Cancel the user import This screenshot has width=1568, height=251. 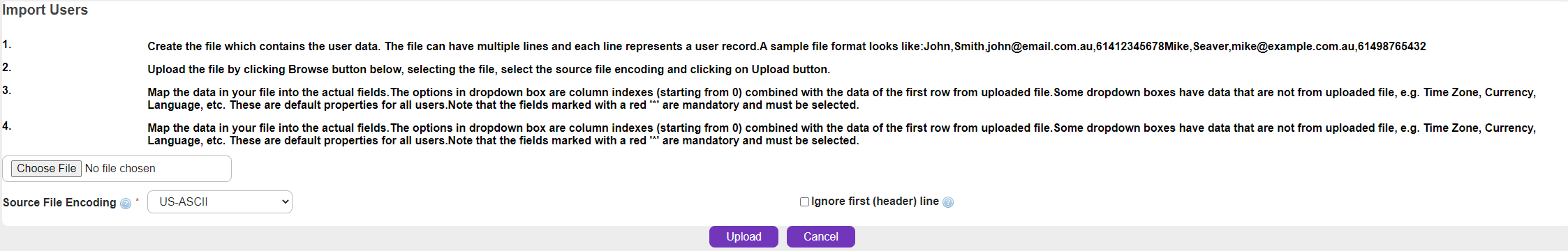pos(820,236)
